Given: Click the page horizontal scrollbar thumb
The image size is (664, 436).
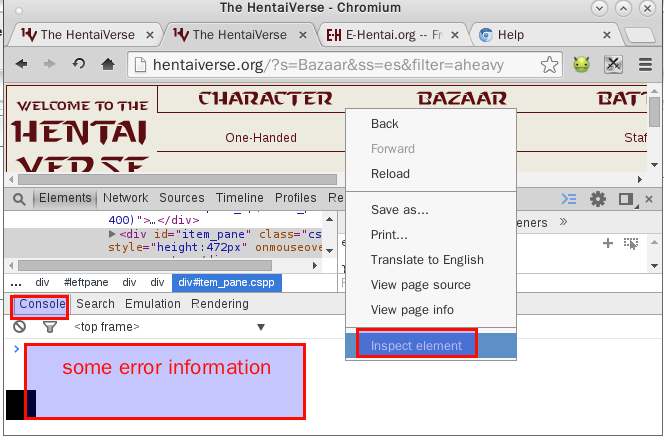Looking at the screenshot, I should 177,179.
